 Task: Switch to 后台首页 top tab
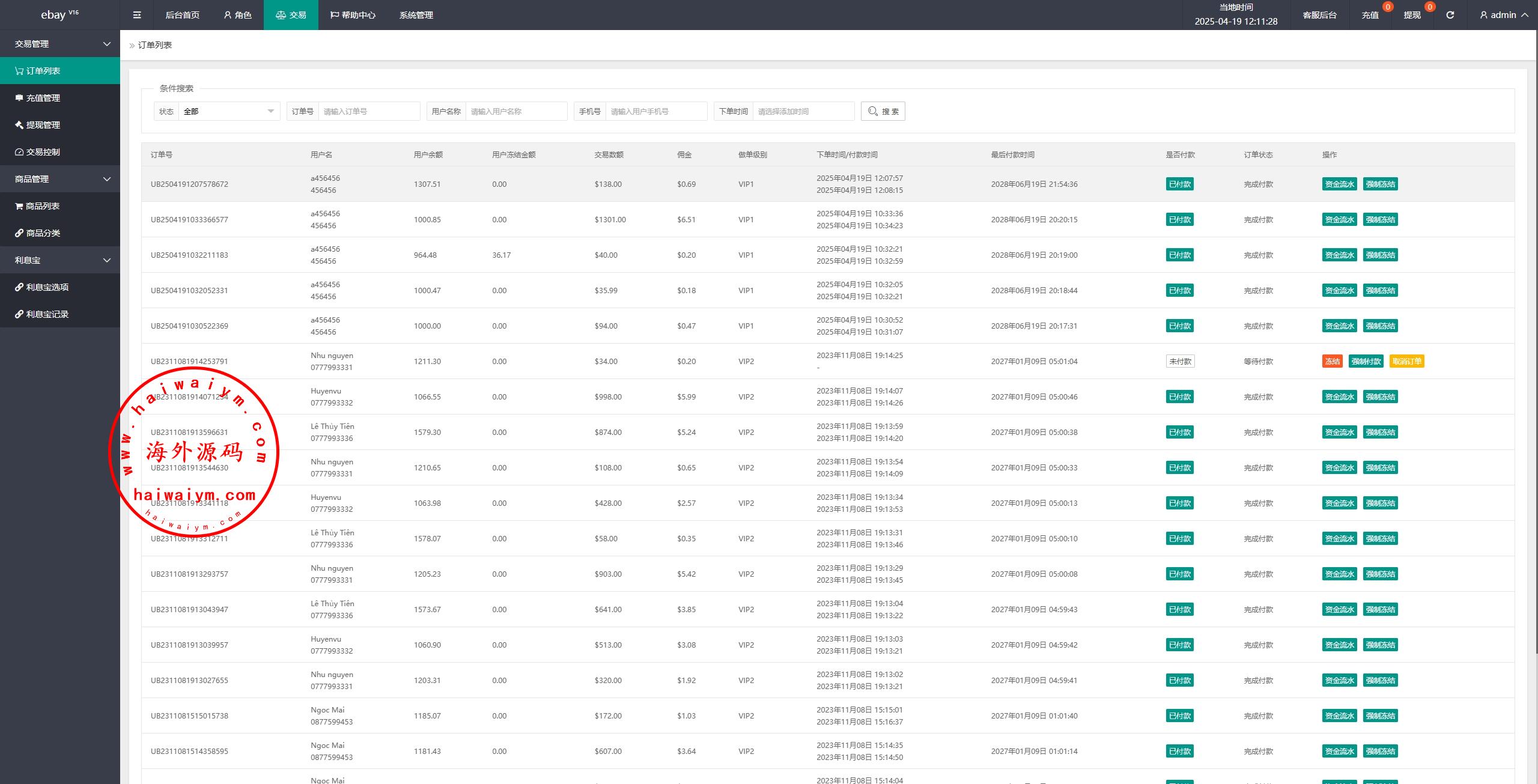[182, 15]
